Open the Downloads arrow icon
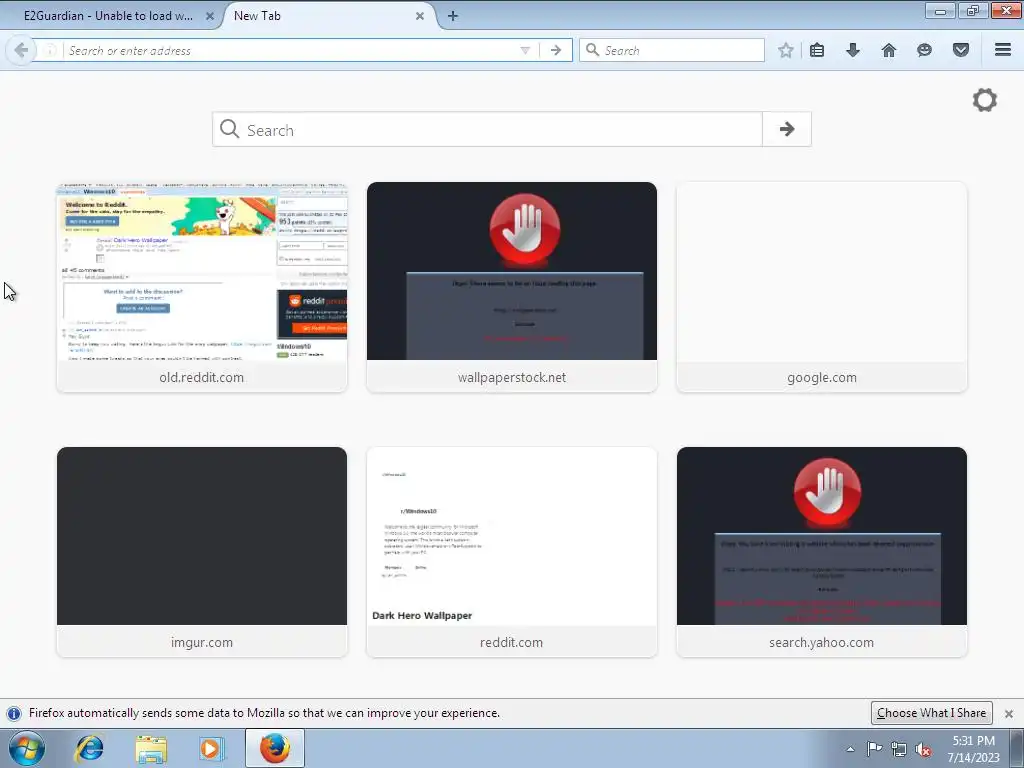The height and width of the screenshot is (768, 1024). (853, 50)
